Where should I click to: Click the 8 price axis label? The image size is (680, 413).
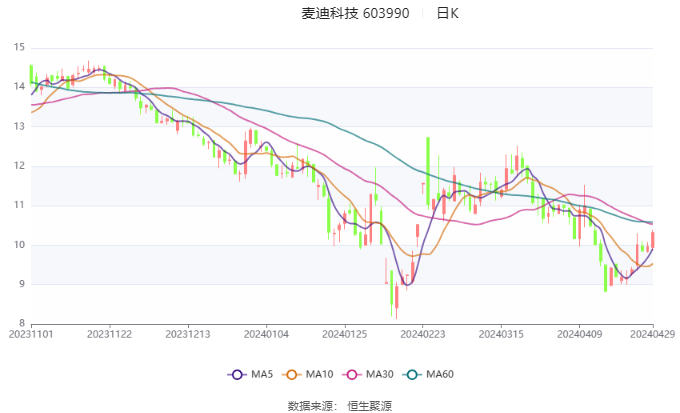click(19, 324)
